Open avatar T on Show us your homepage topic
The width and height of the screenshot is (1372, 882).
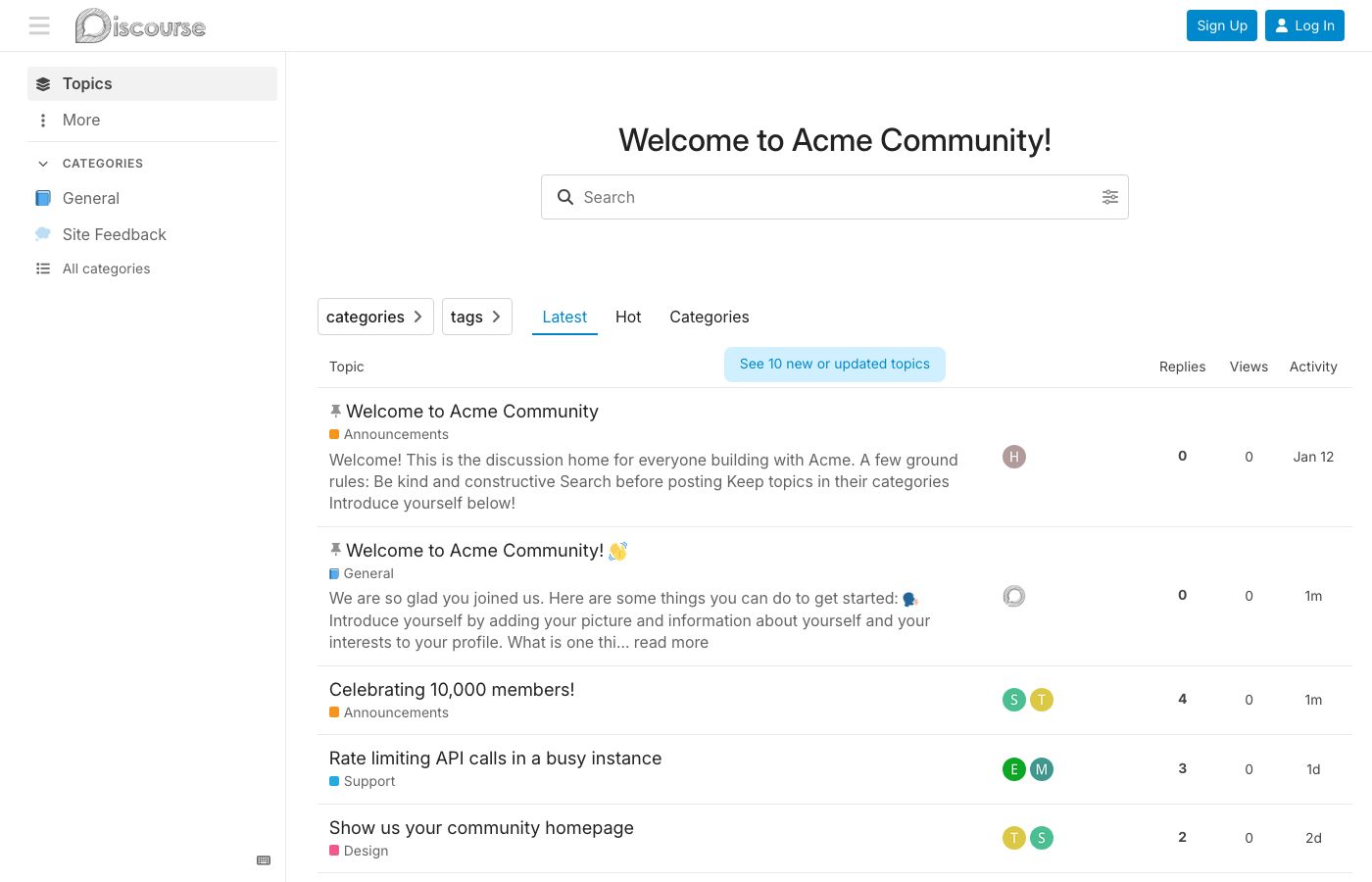click(1014, 838)
